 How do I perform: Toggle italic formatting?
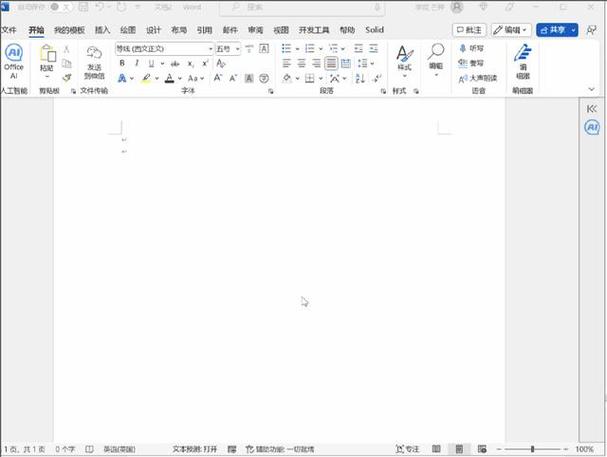pos(137,63)
